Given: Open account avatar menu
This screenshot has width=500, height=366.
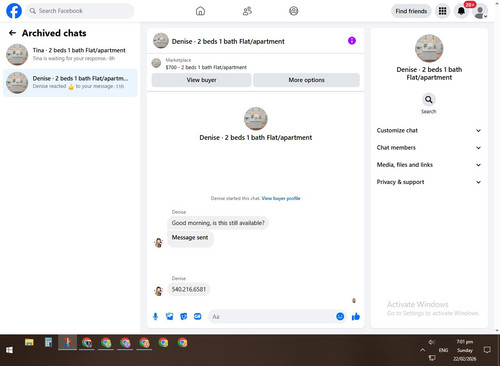Looking at the screenshot, I should (480, 12).
